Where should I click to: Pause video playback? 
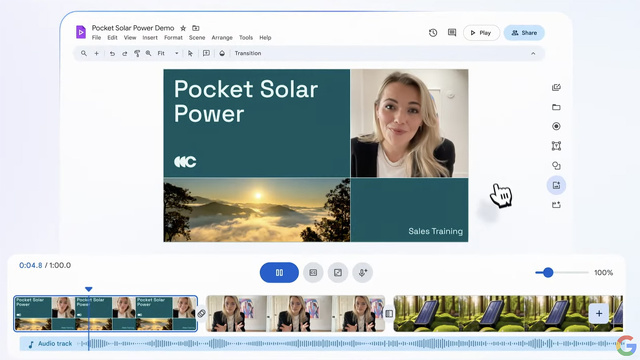[279, 273]
